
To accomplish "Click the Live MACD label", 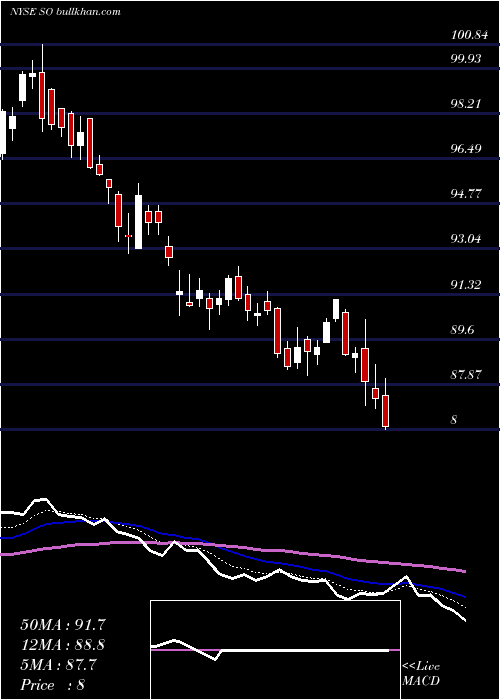I will [x=421, y=673].
